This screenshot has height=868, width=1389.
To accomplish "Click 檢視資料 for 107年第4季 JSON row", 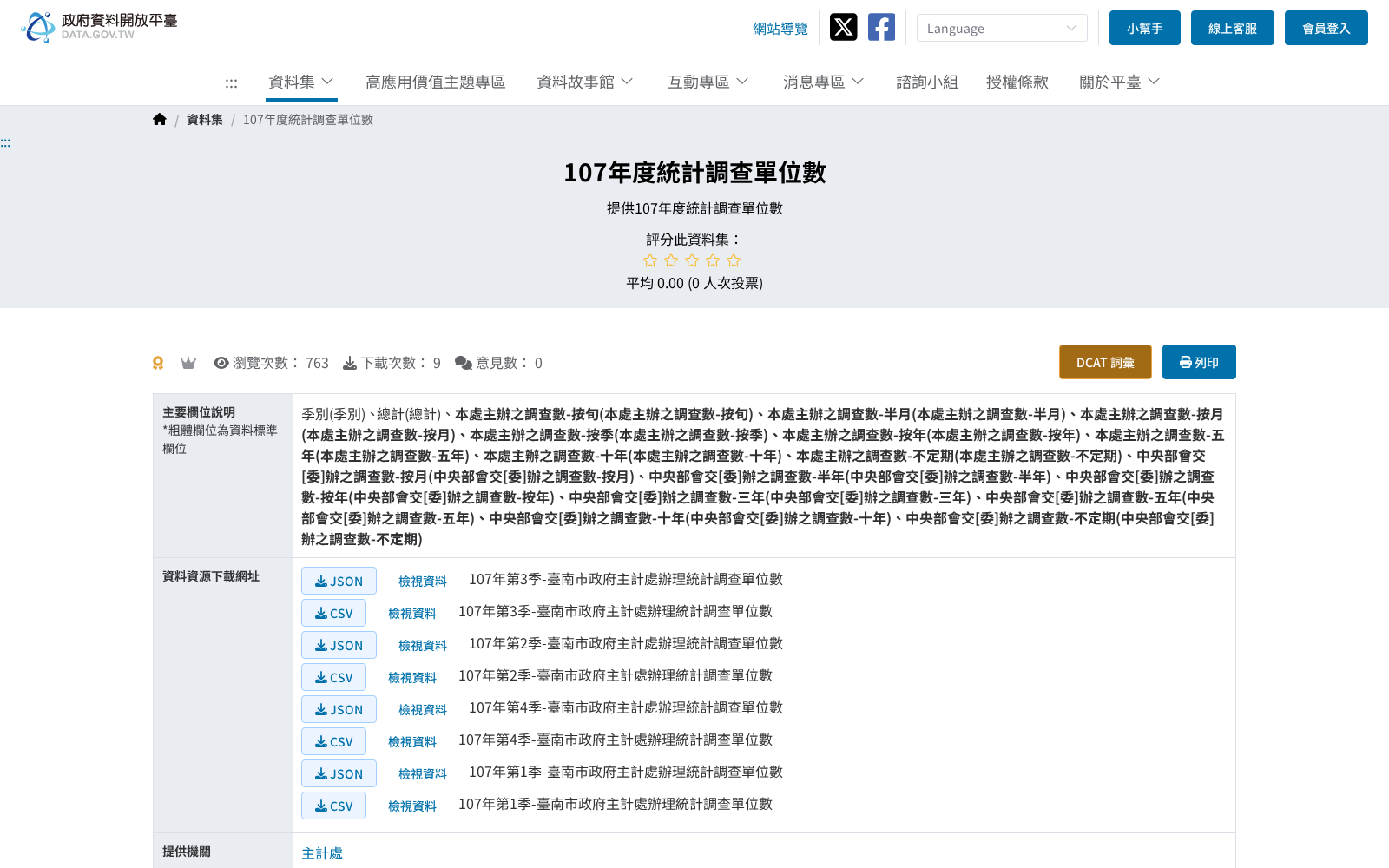I will [423, 710].
